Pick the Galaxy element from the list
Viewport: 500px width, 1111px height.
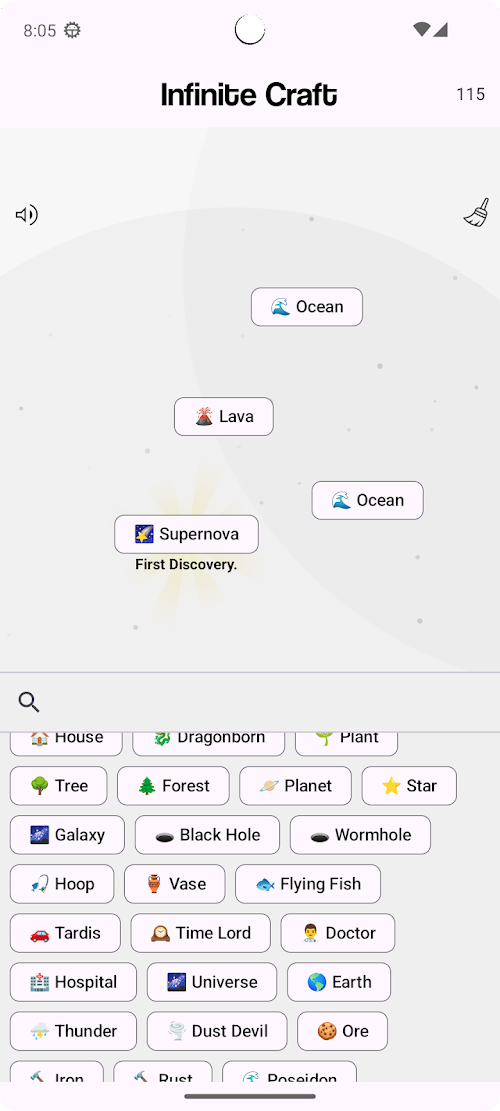click(x=67, y=835)
